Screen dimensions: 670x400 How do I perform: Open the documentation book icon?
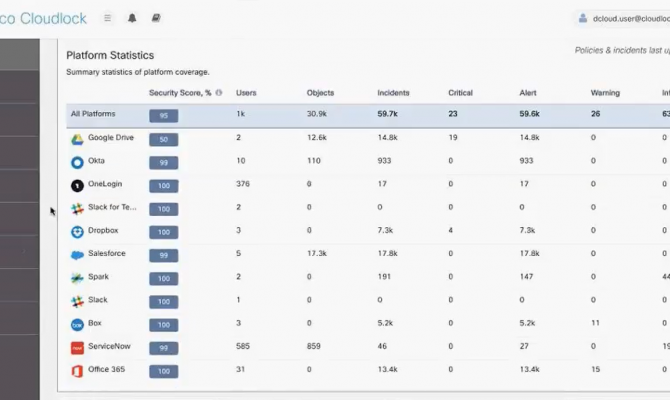(156, 18)
